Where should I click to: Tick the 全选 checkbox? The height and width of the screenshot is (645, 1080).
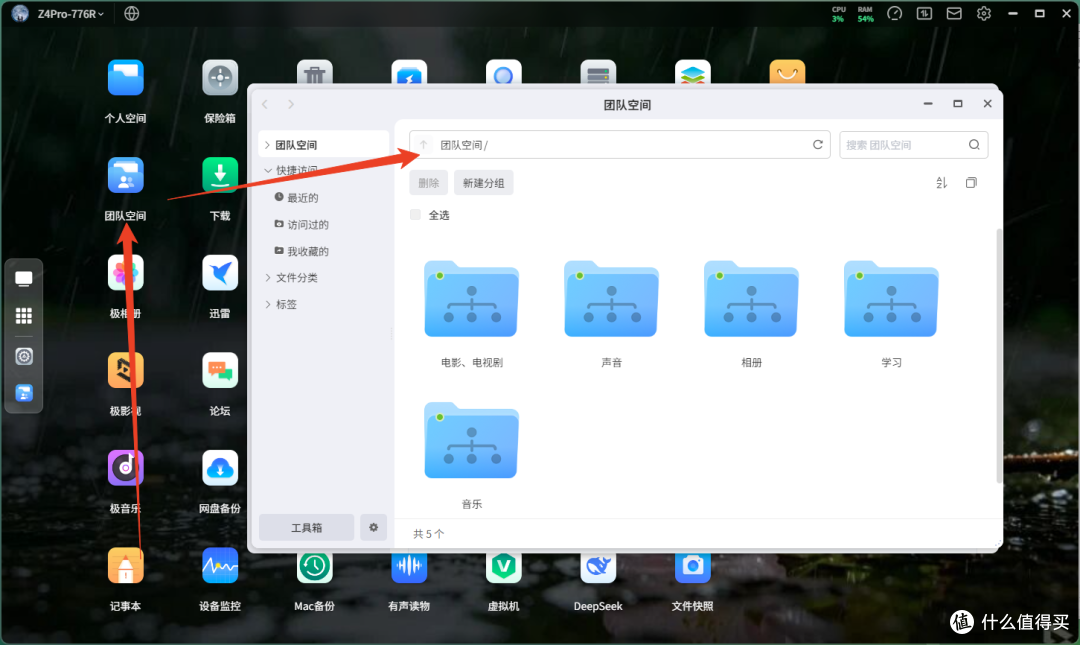click(x=415, y=214)
